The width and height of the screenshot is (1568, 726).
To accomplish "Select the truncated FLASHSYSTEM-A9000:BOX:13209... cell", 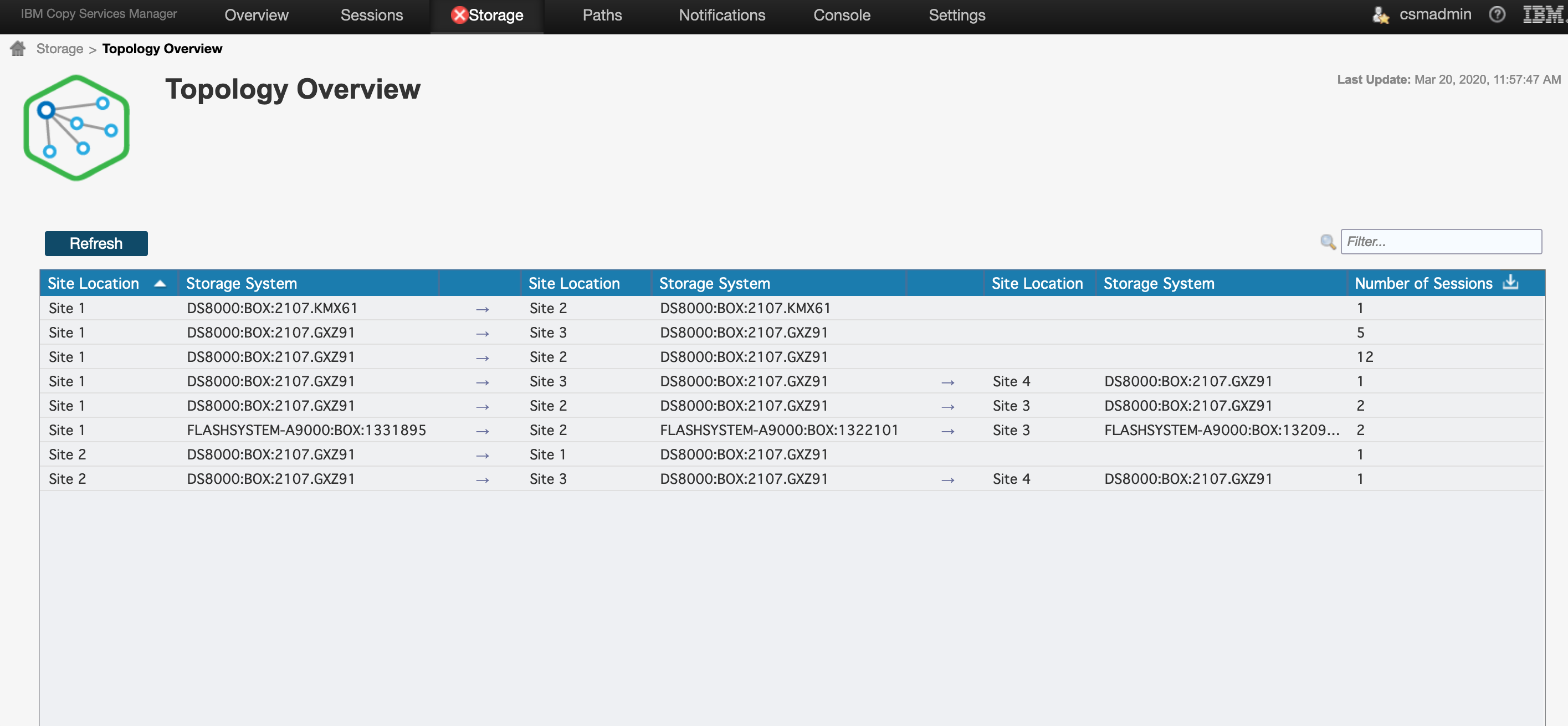I will (1222, 430).
